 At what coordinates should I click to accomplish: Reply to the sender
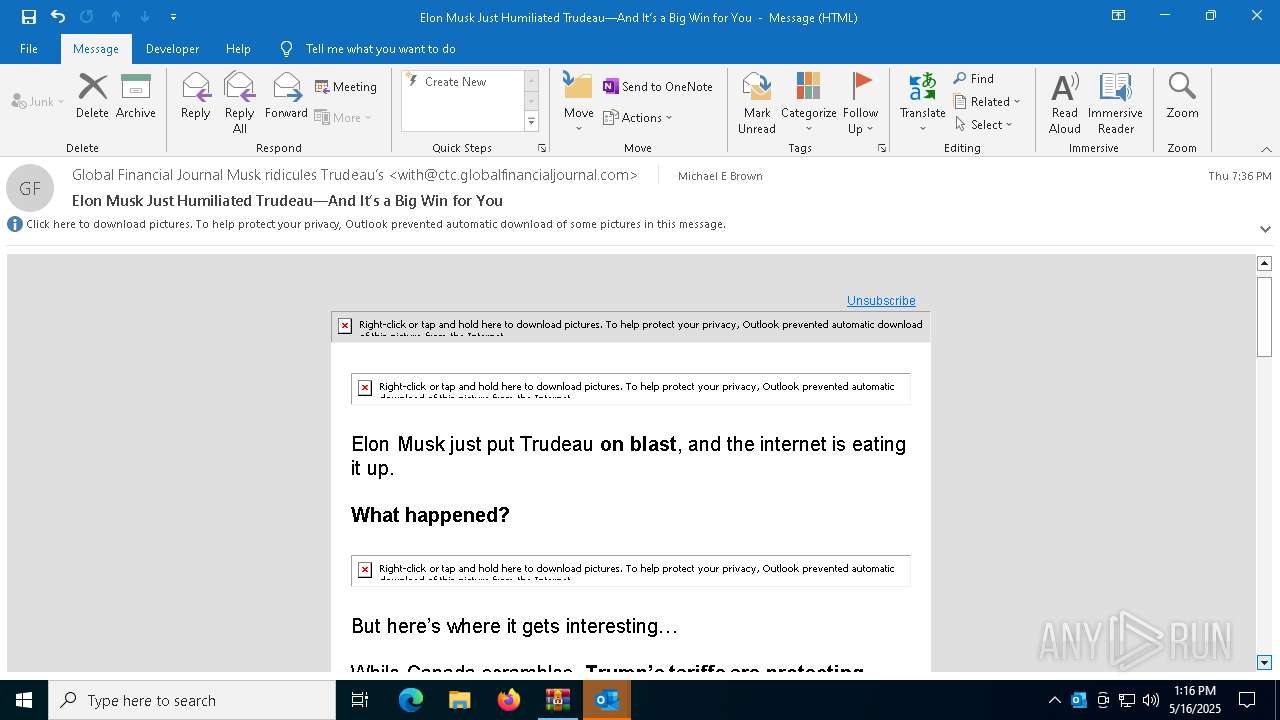pos(196,96)
